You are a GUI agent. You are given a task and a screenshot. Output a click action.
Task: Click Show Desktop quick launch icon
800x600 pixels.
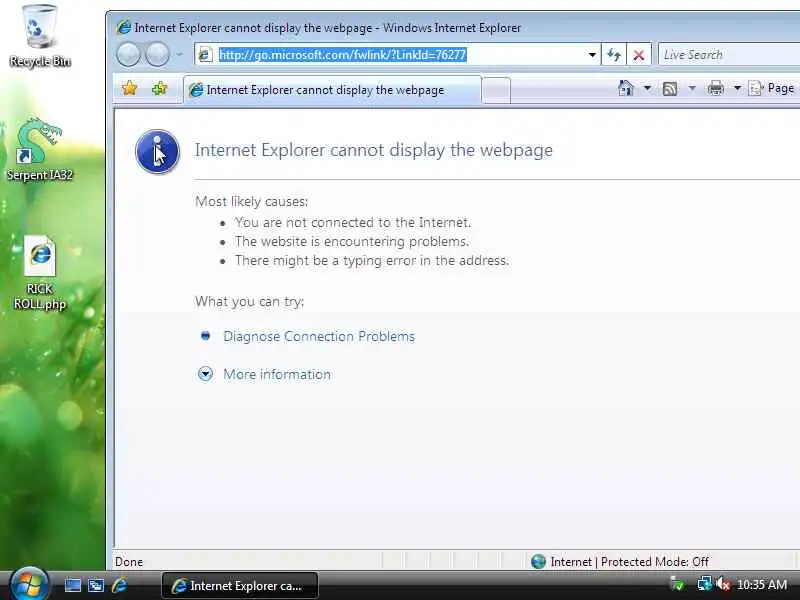point(72,585)
